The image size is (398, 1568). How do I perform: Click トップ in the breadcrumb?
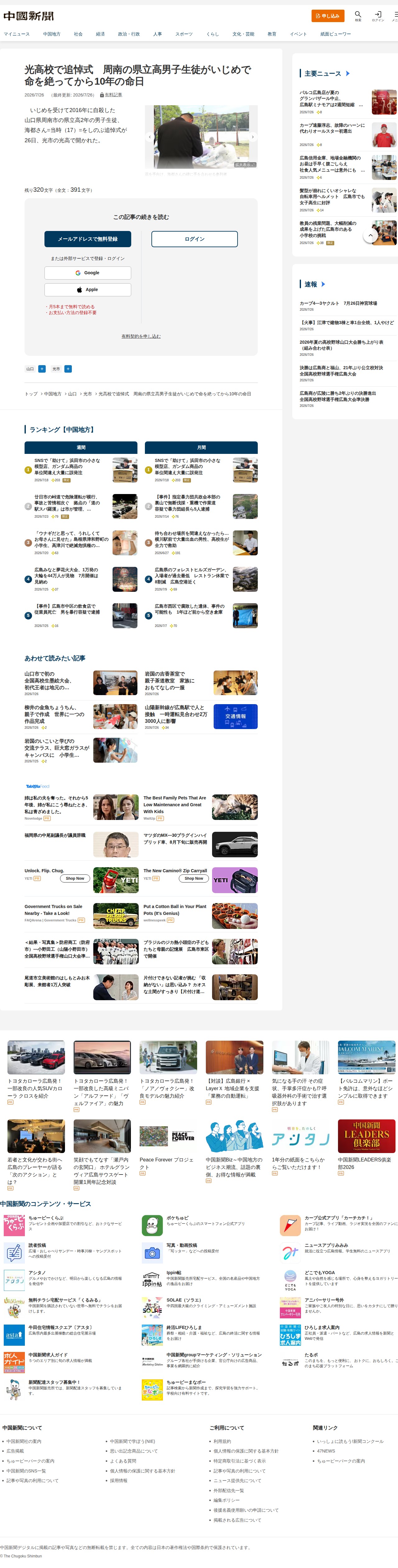(x=31, y=394)
